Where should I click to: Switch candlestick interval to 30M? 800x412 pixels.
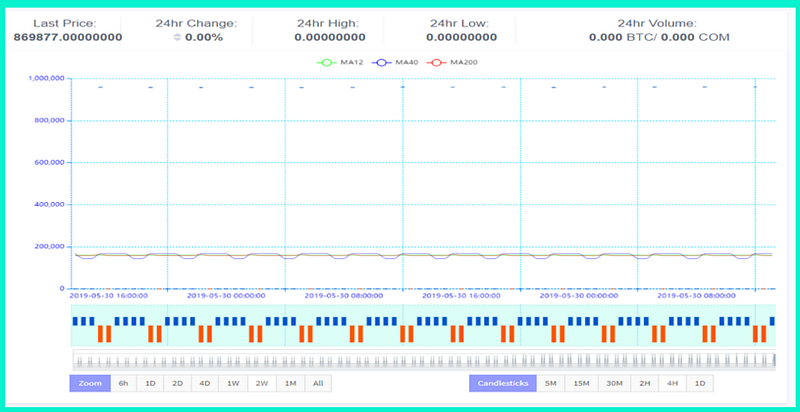pos(614,383)
